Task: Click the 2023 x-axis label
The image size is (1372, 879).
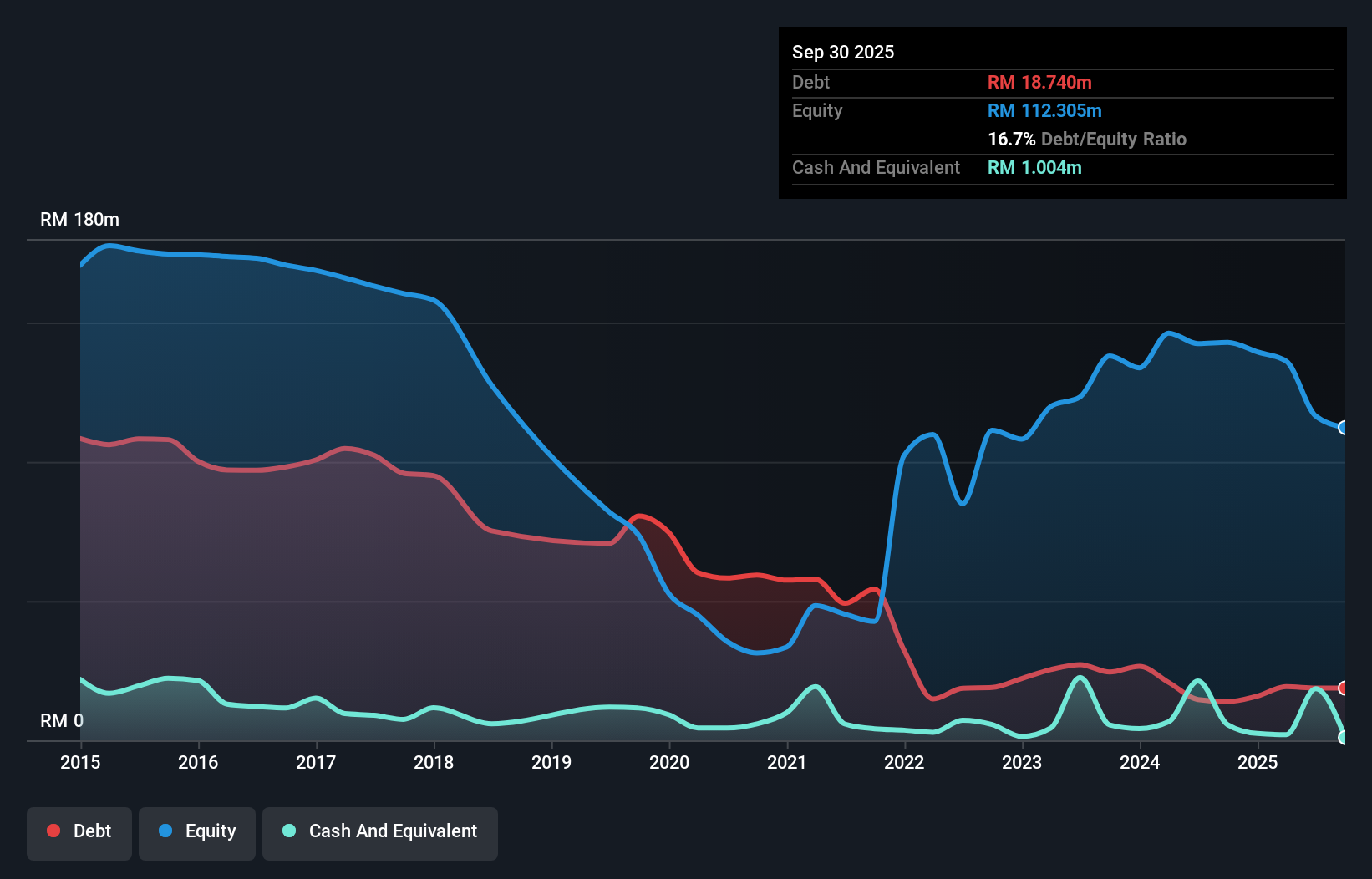Action: coord(1022,762)
